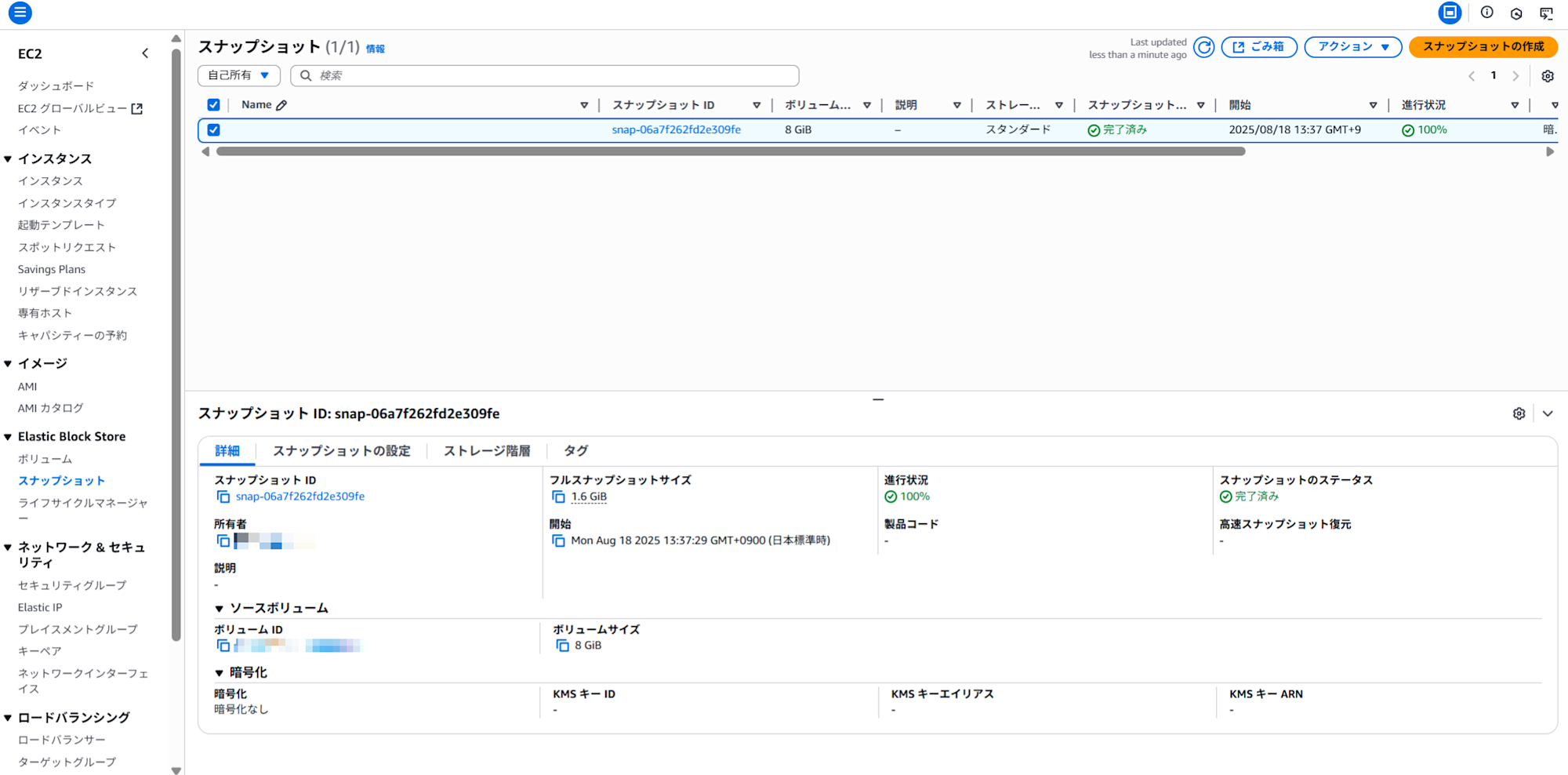Image resolution: width=1568 pixels, height=775 pixels.
Task: Open the info panel icon in top bar
Action: point(1486,13)
